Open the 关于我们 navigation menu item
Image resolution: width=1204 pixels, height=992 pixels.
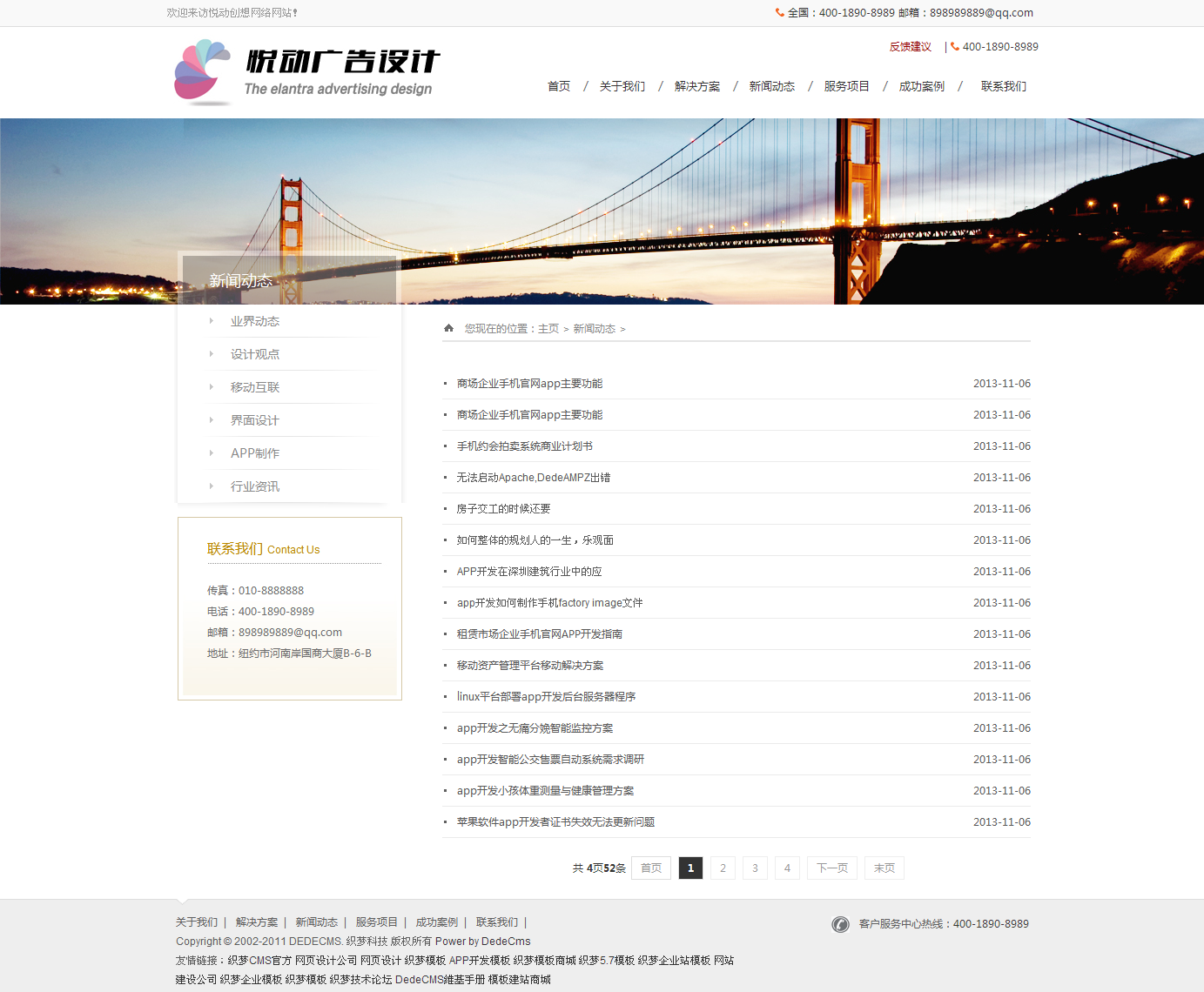tap(622, 86)
